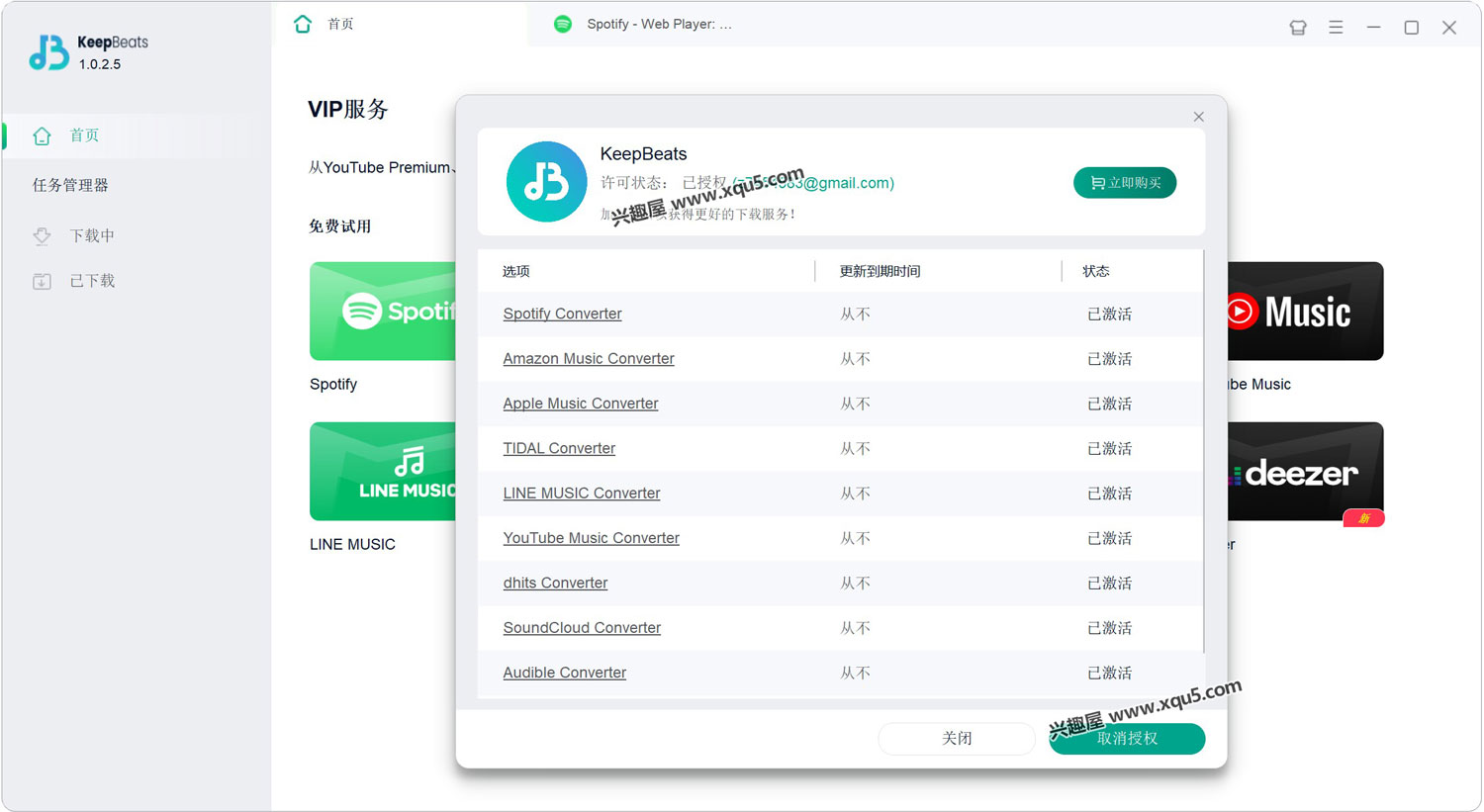Viewport: 1484px width, 812px height.
Task: Open the SoundCloud Converter link
Action: click(582, 628)
